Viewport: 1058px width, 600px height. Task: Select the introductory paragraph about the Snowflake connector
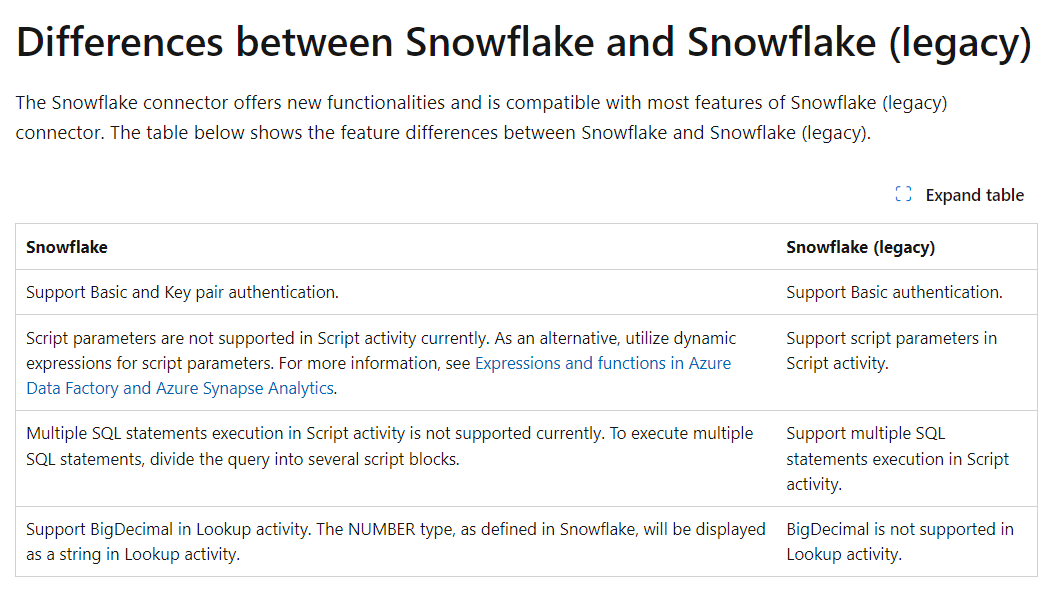point(480,115)
